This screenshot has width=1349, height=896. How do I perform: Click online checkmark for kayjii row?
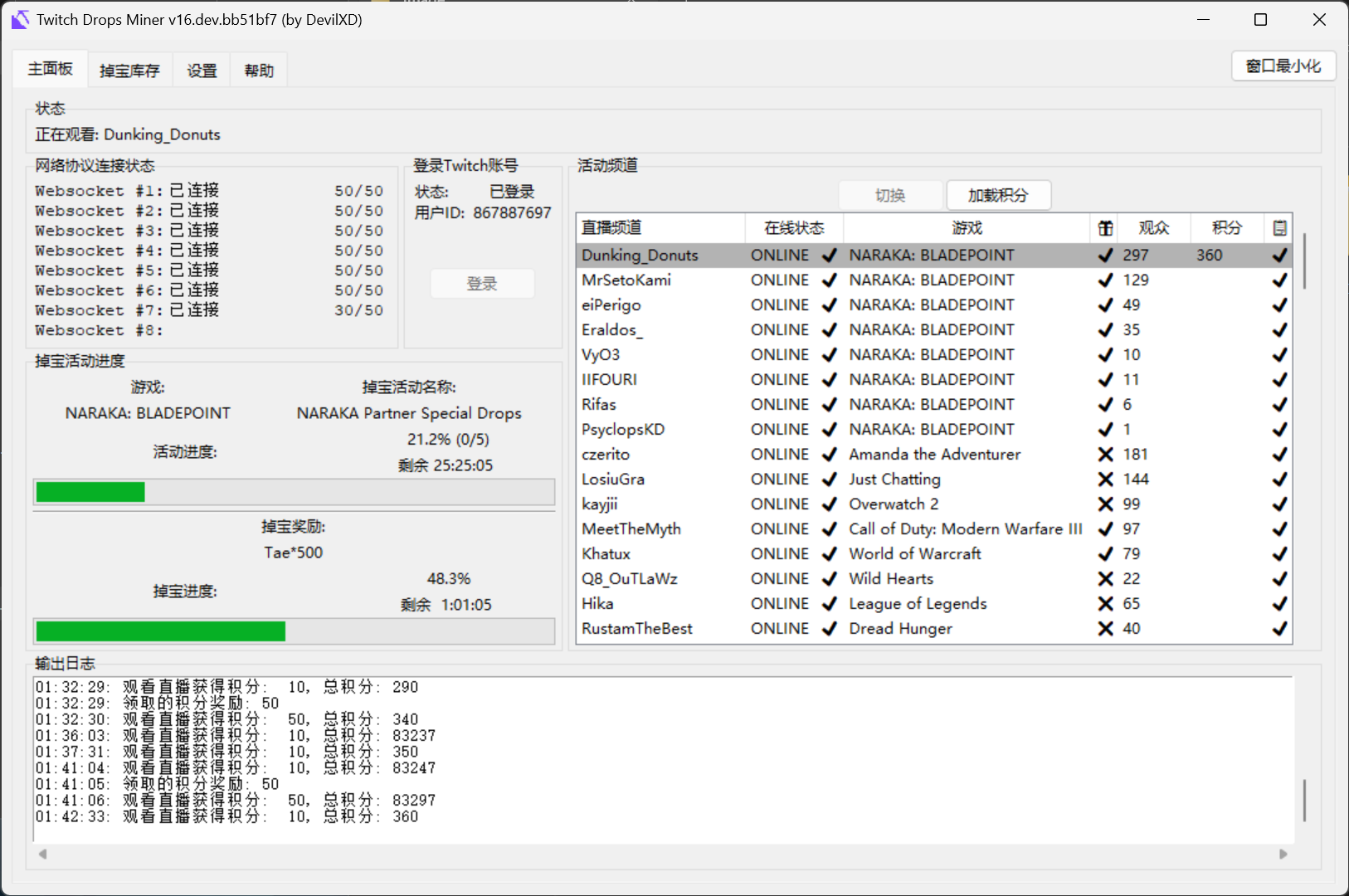pyautogui.click(x=829, y=504)
